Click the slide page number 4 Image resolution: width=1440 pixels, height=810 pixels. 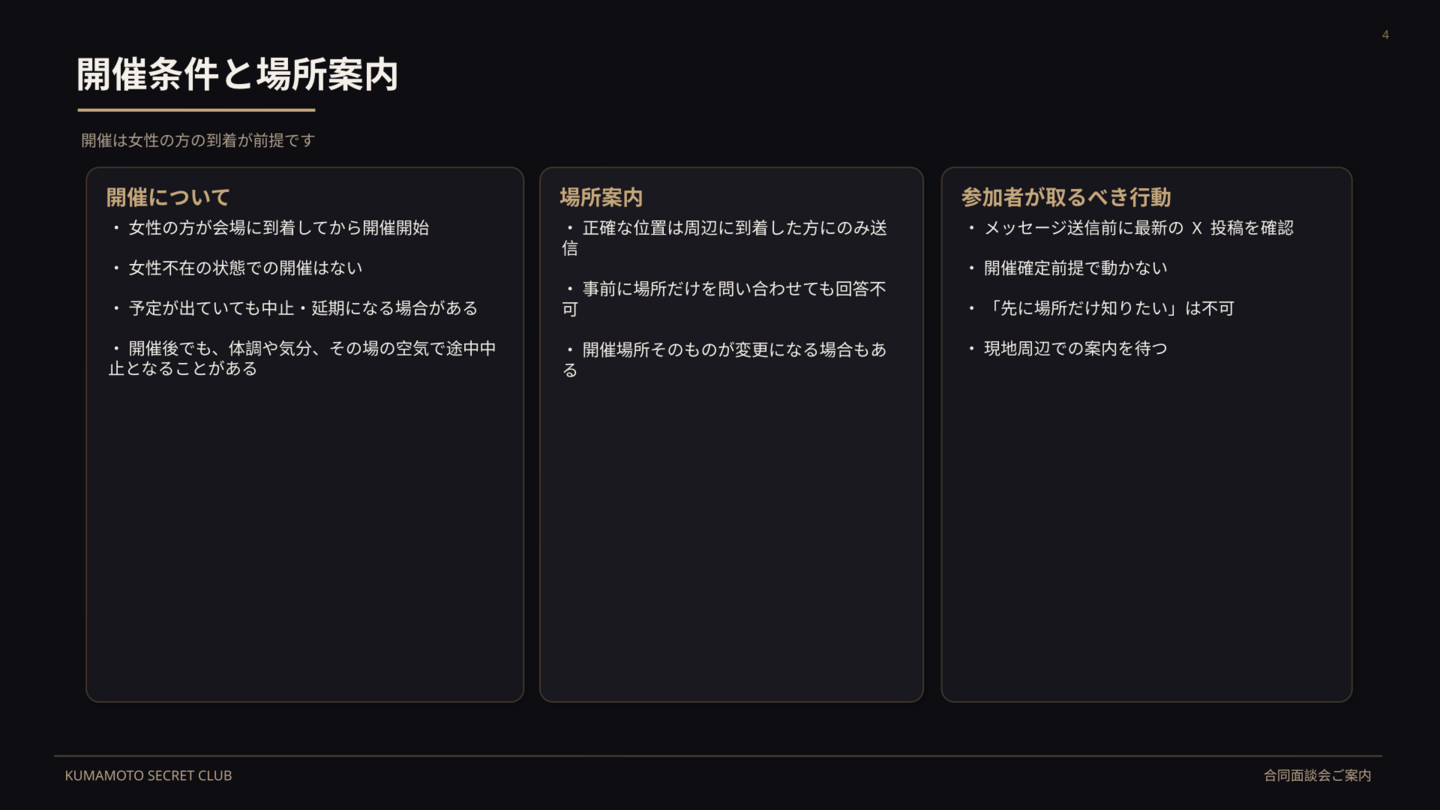pyautogui.click(x=1385, y=35)
